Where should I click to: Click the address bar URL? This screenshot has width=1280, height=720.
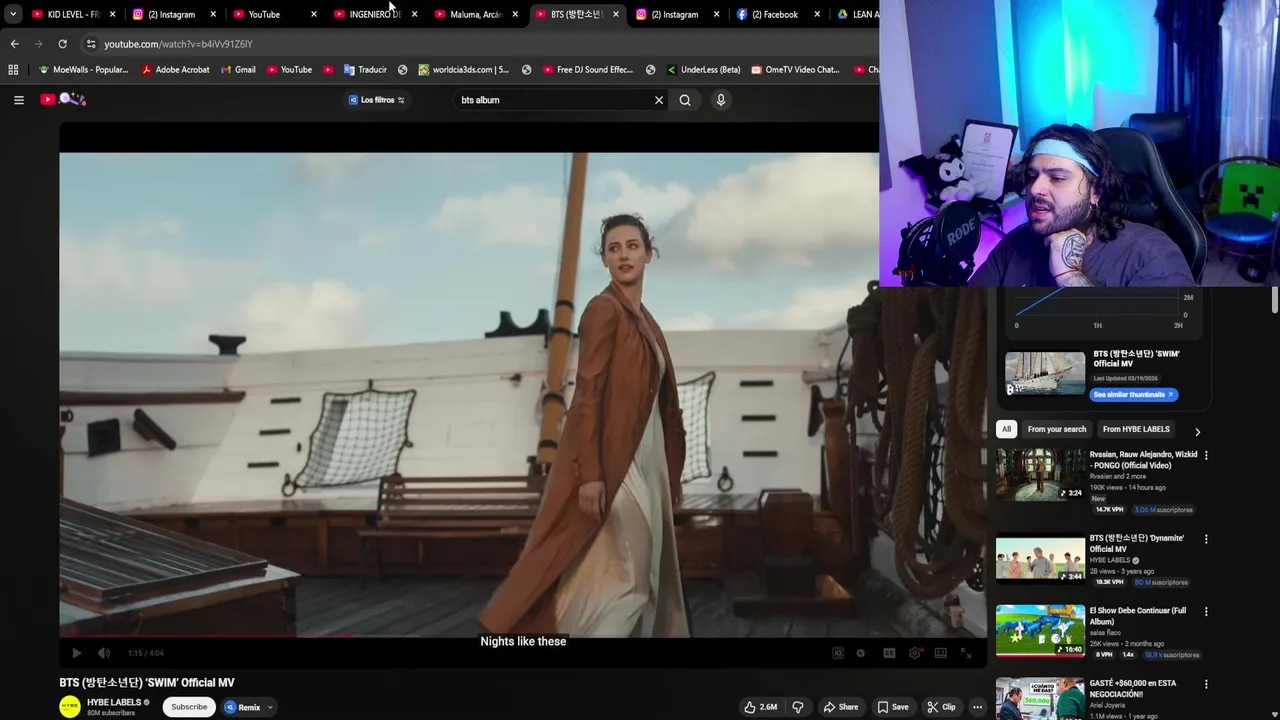click(178, 44)
